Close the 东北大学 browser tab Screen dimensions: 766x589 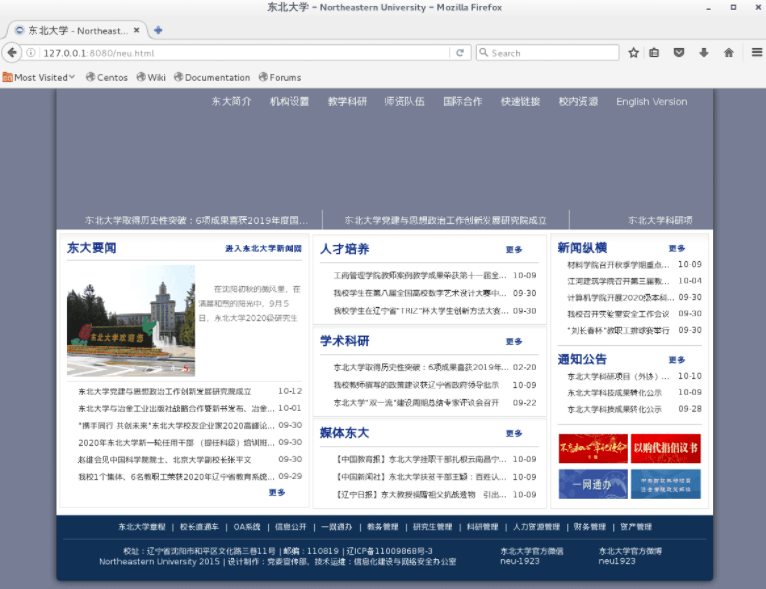(137, 30)
